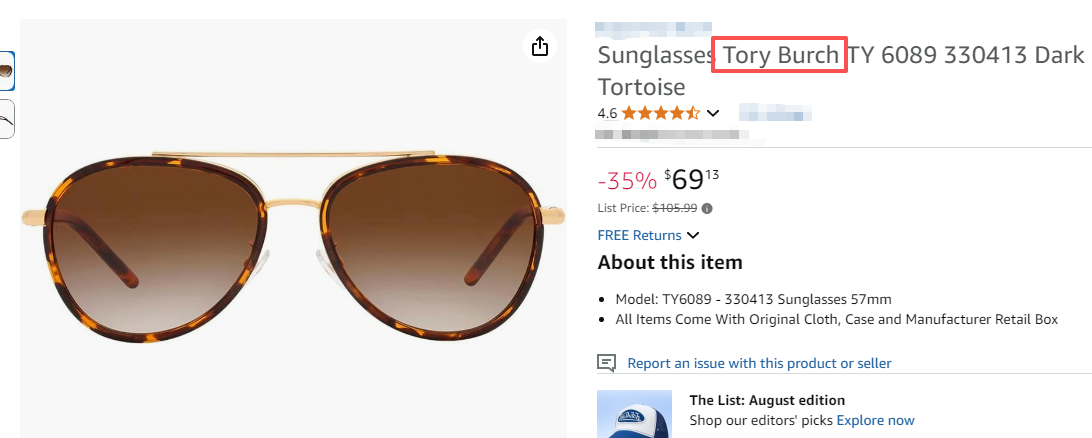Screen dimensions: 1092x438
Task: Click the $69.13 price
Action: (691, 180)
